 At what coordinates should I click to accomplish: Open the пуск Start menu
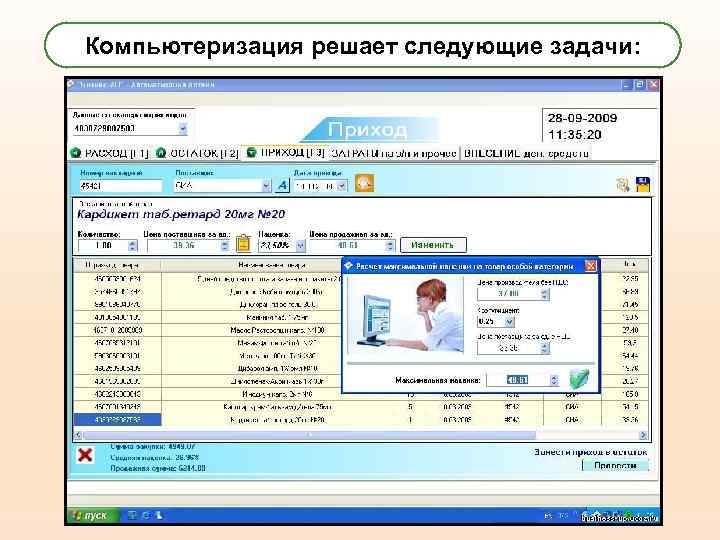(93, 516)
